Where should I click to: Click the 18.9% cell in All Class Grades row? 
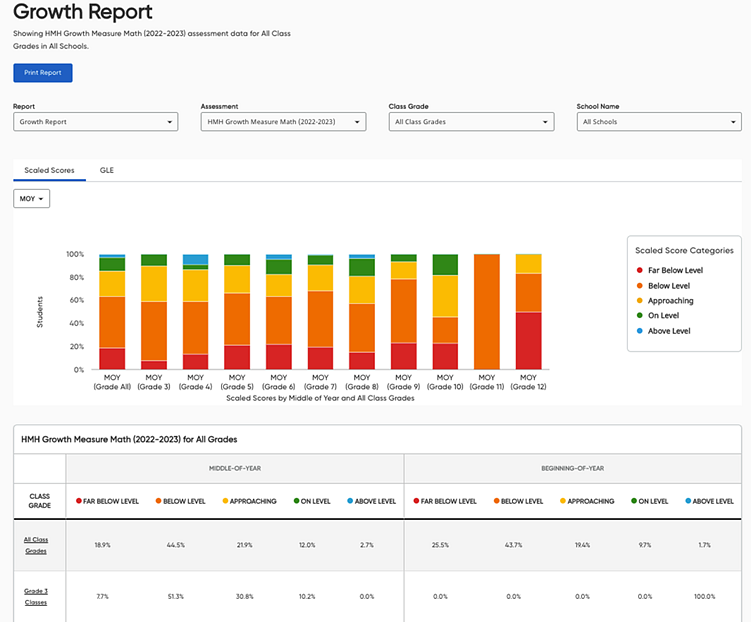click(102, 545)
